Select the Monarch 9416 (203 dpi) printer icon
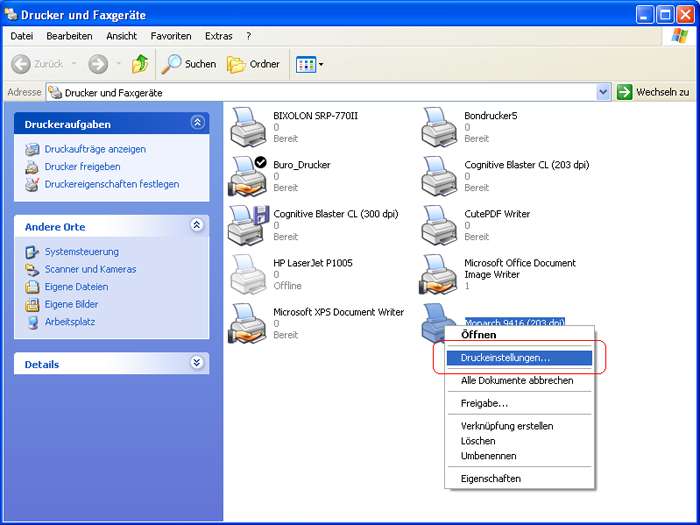Viewport: 700px width, 525px height. click(433, 321)
